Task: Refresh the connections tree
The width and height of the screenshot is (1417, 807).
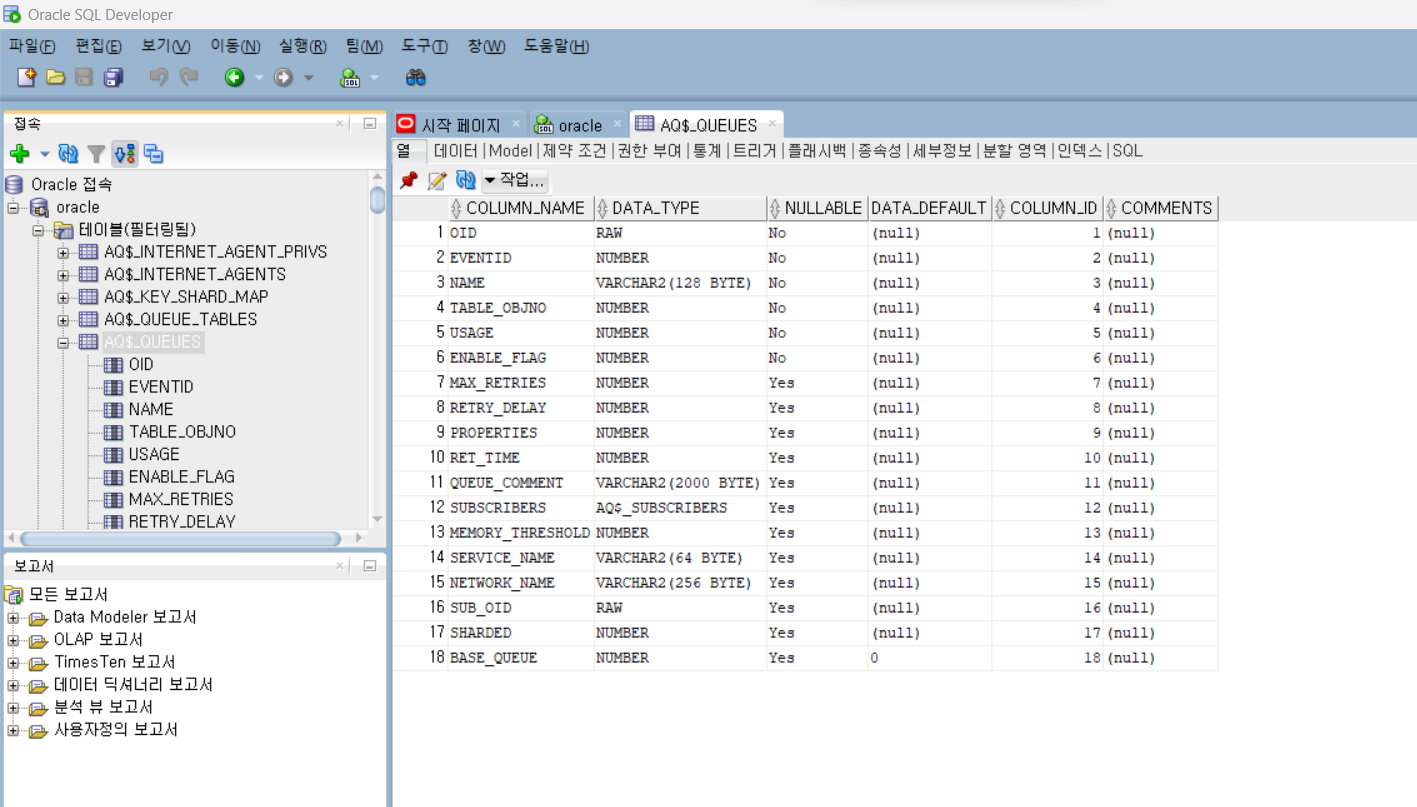Action: (68, 154)
